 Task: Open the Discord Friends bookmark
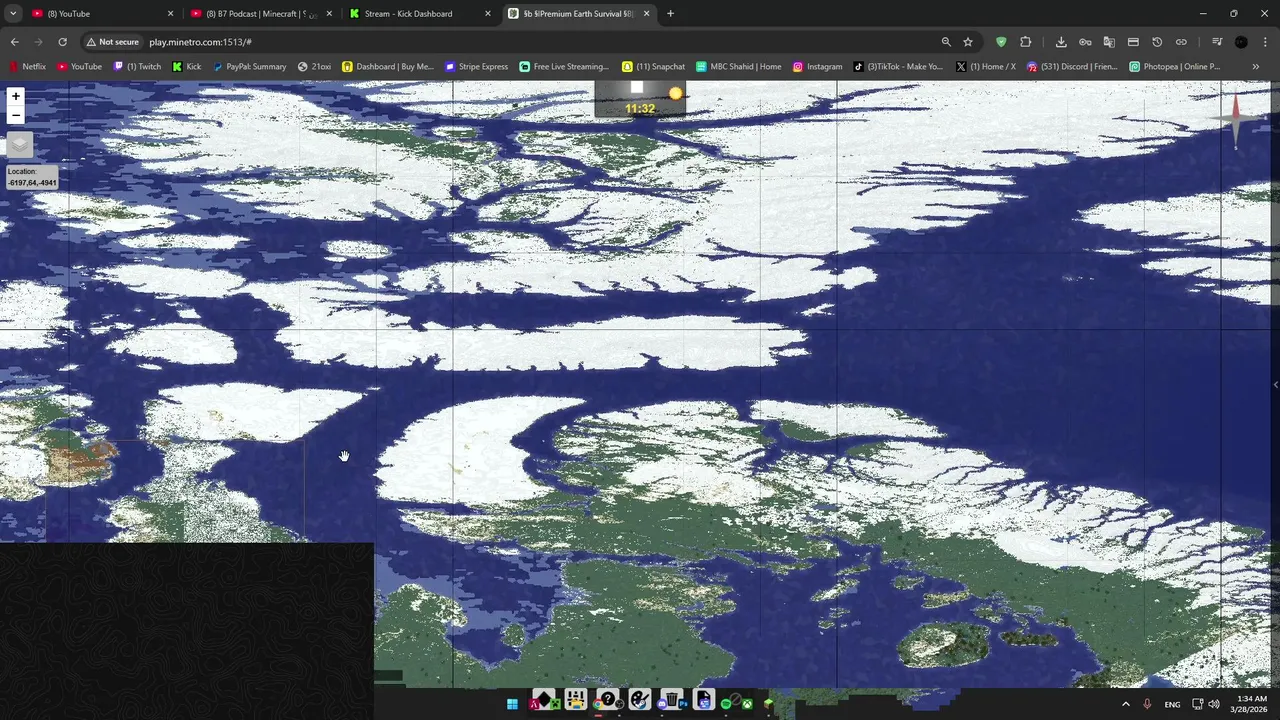tap(1072, 67)
